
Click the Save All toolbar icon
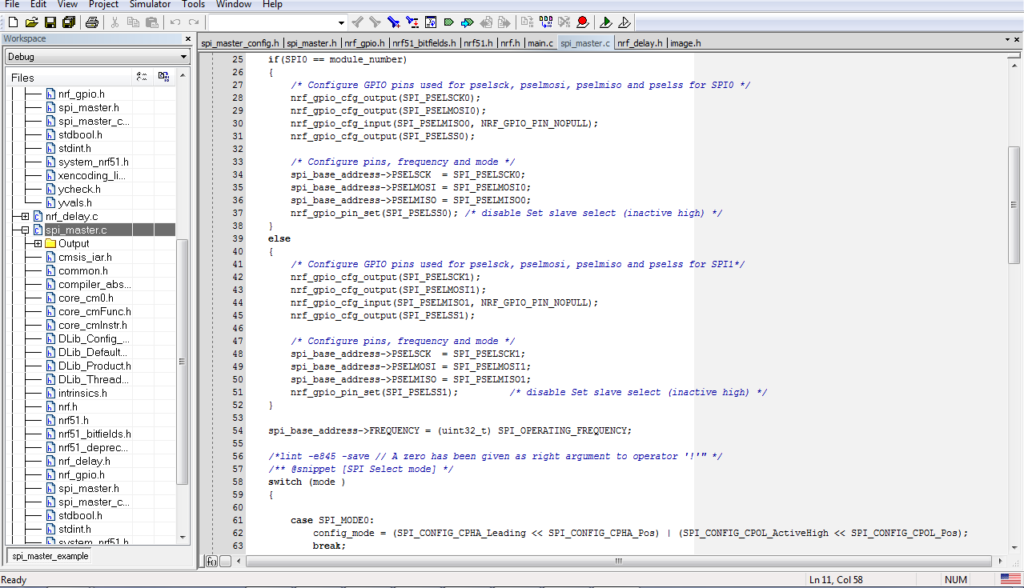[66, 22]
